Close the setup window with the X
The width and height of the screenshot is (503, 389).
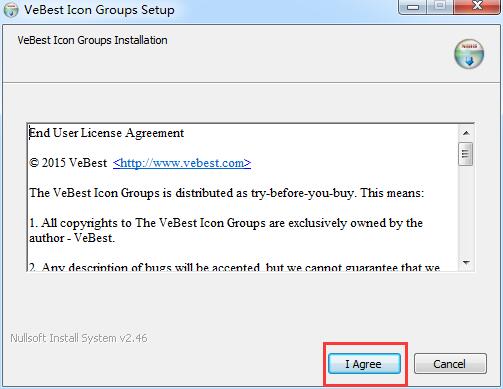pos(477,7)
